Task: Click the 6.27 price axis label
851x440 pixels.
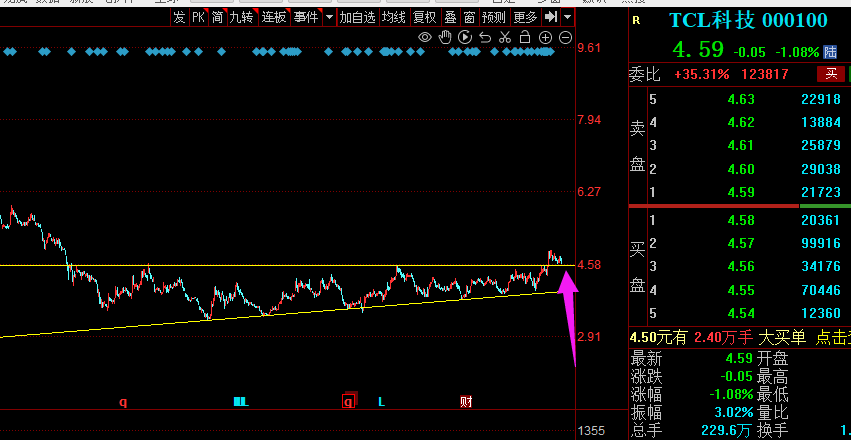Action: coord(589,192)
